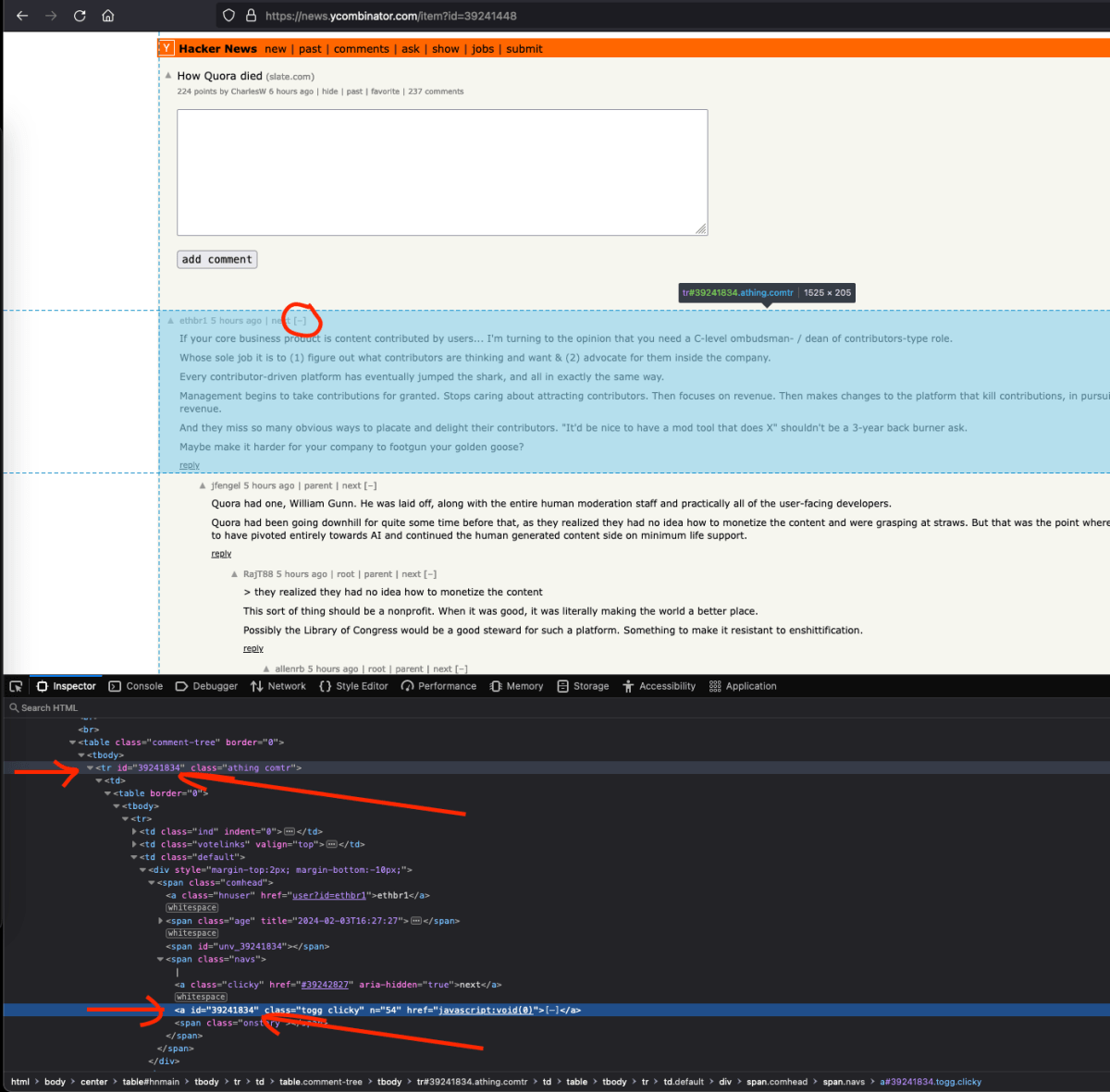1110x1092 pixels.
Task: Upvote the comment by jfengel
Action: click(x=203, y=485)
